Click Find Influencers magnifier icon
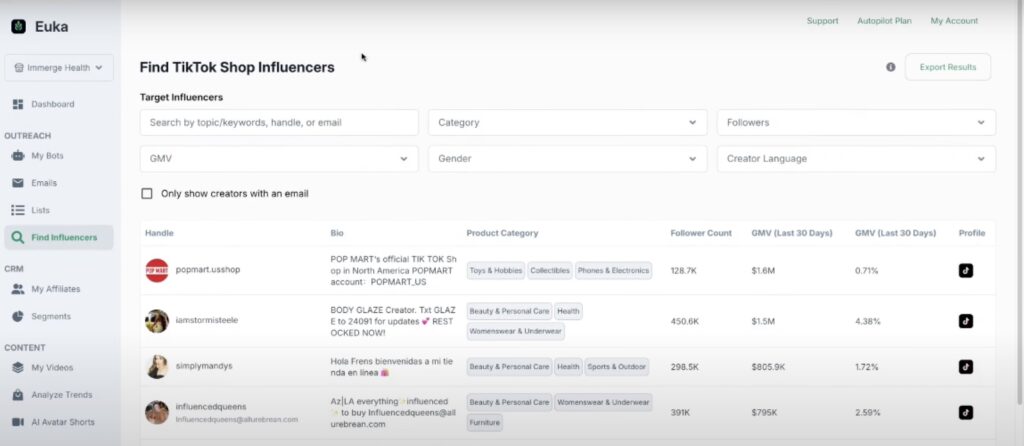Viewport: 1024px width, 446px height. click(x=18, y=238)
